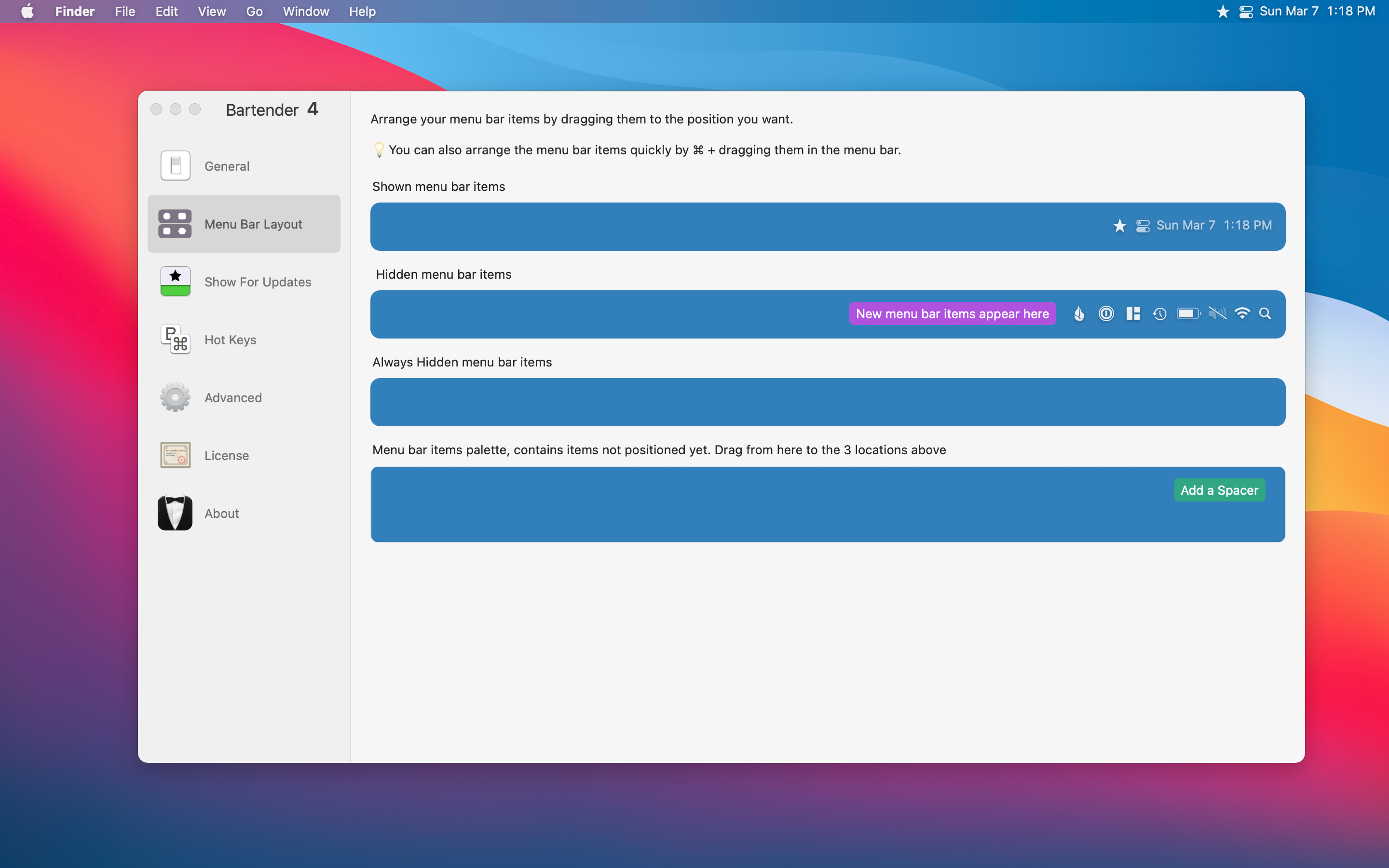Click Control Center icon in Shown items row
This screenshot has height=868, width=1389.
(x=1143, y=226)
